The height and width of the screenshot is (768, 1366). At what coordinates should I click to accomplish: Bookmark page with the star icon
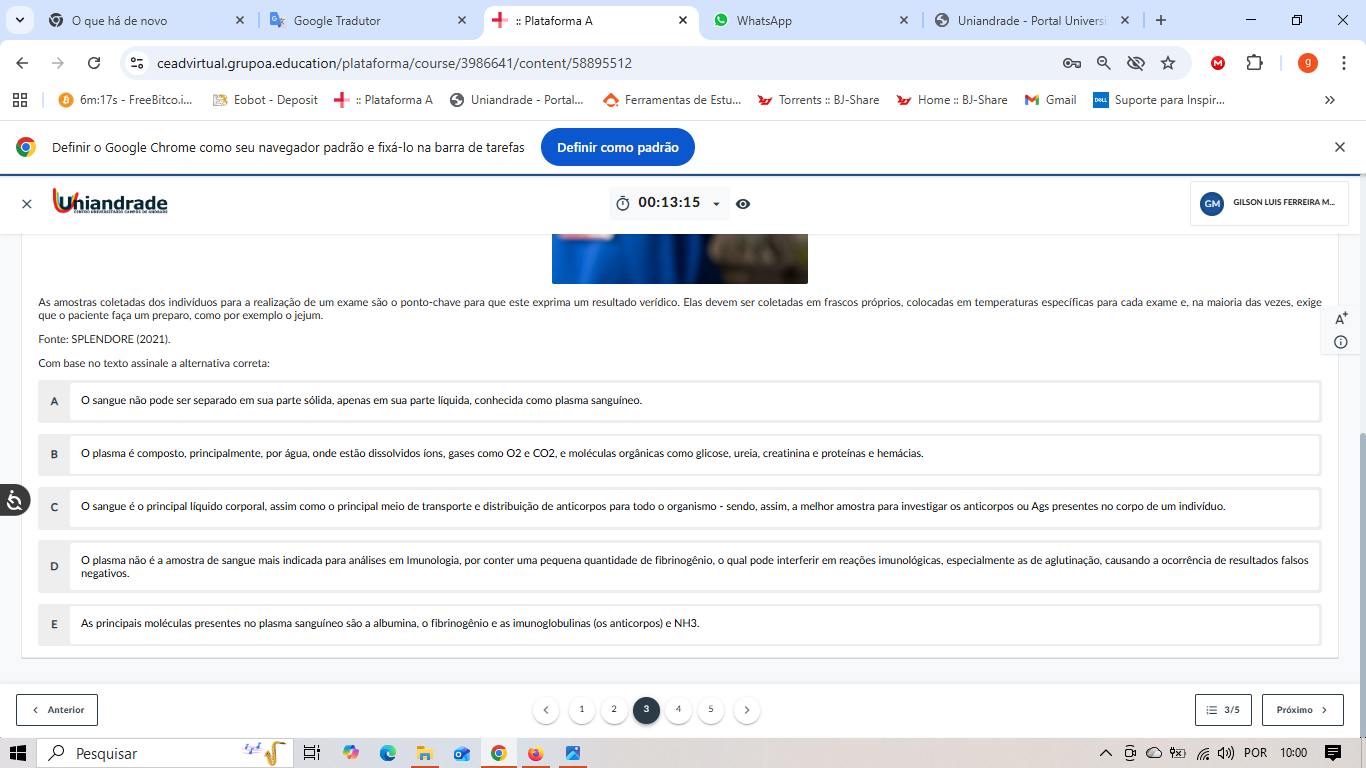pyautogui.click(x=1168, y=63)
